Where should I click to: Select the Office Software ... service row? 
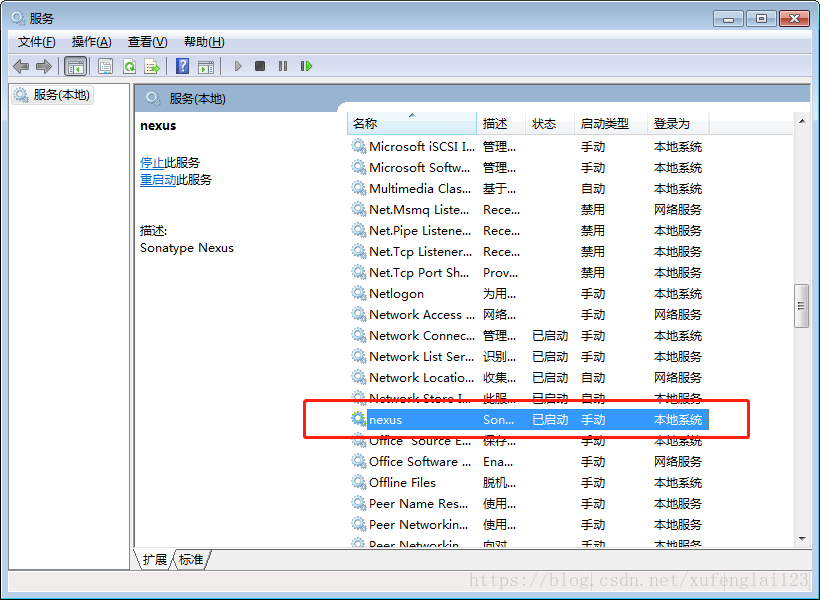coord(528,461)
